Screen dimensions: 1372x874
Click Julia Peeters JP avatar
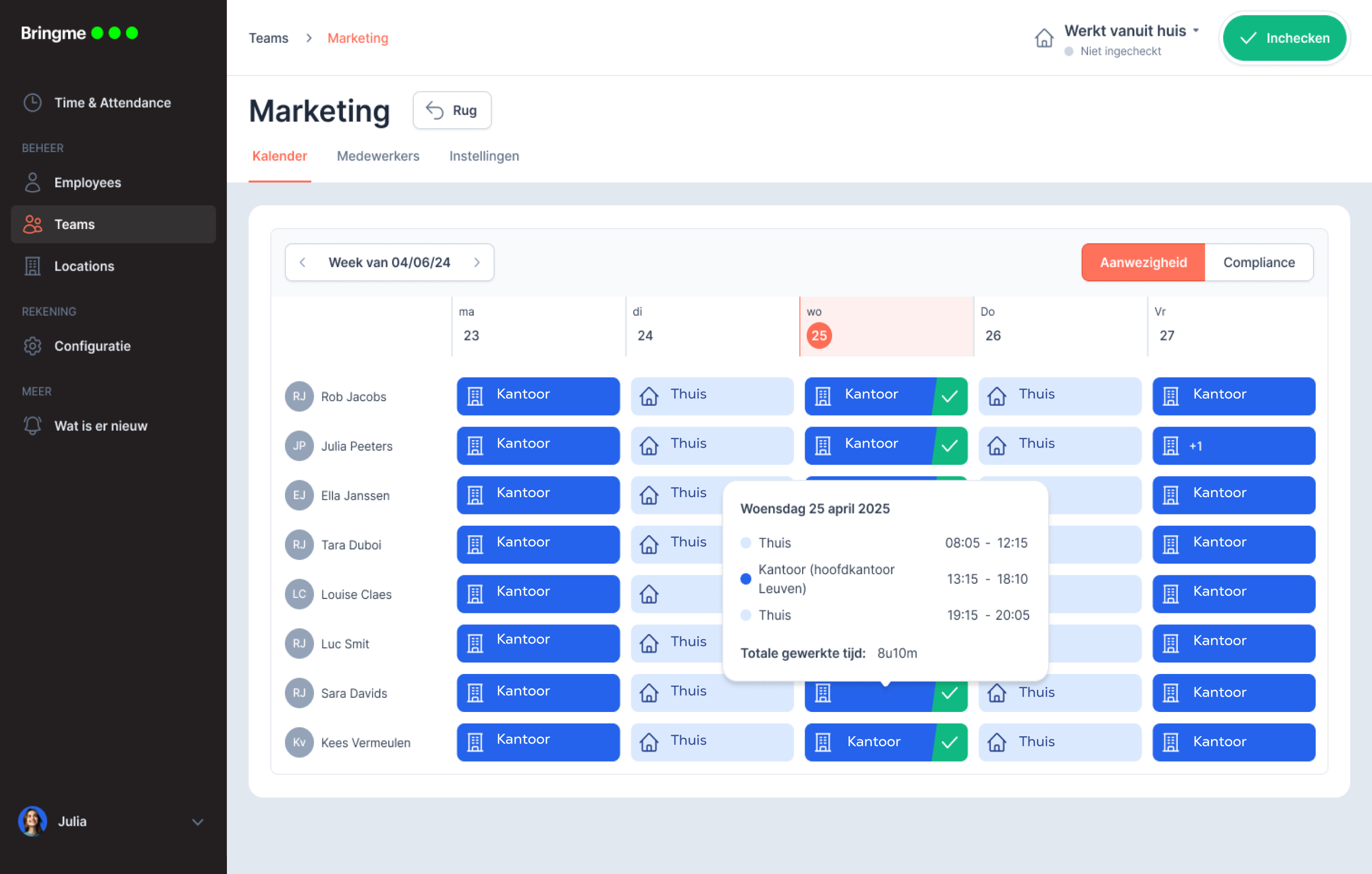[x=299, y=445]
